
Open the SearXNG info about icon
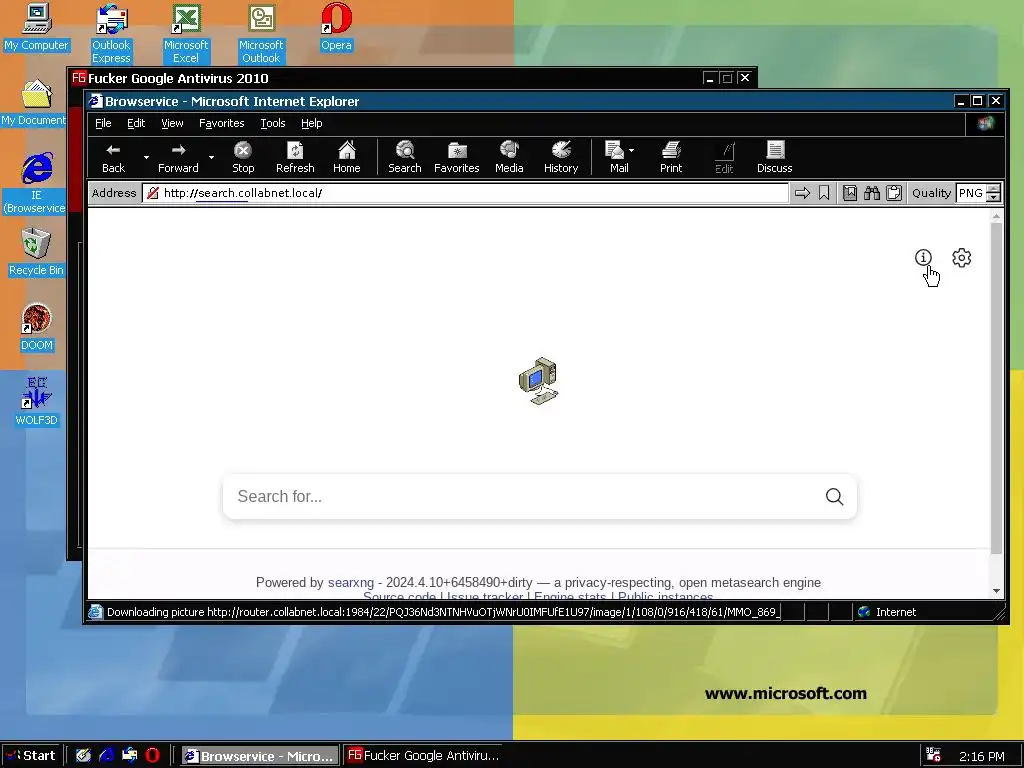[x=923, y=257]
